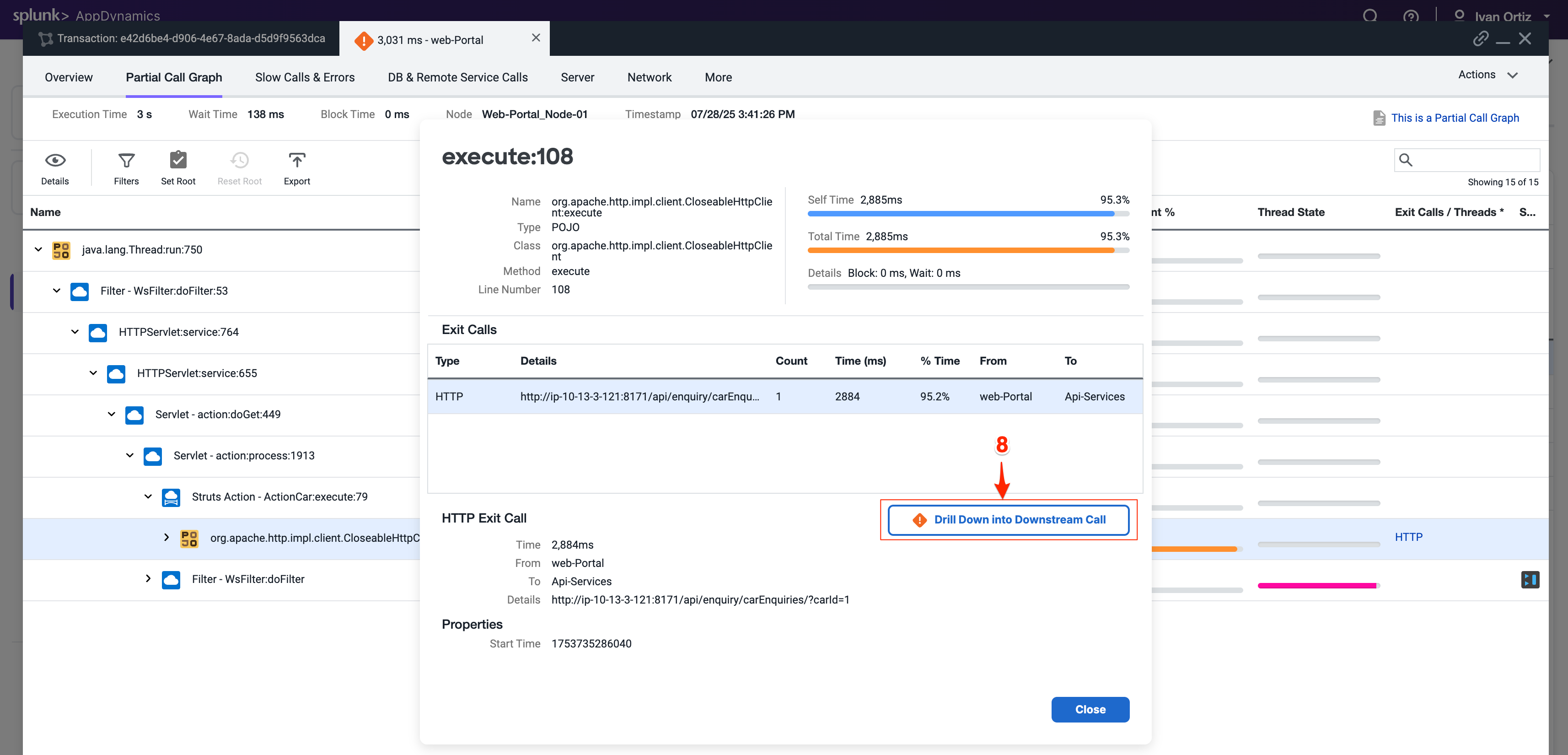Click the Self Time progress bar

pos(967,214)
